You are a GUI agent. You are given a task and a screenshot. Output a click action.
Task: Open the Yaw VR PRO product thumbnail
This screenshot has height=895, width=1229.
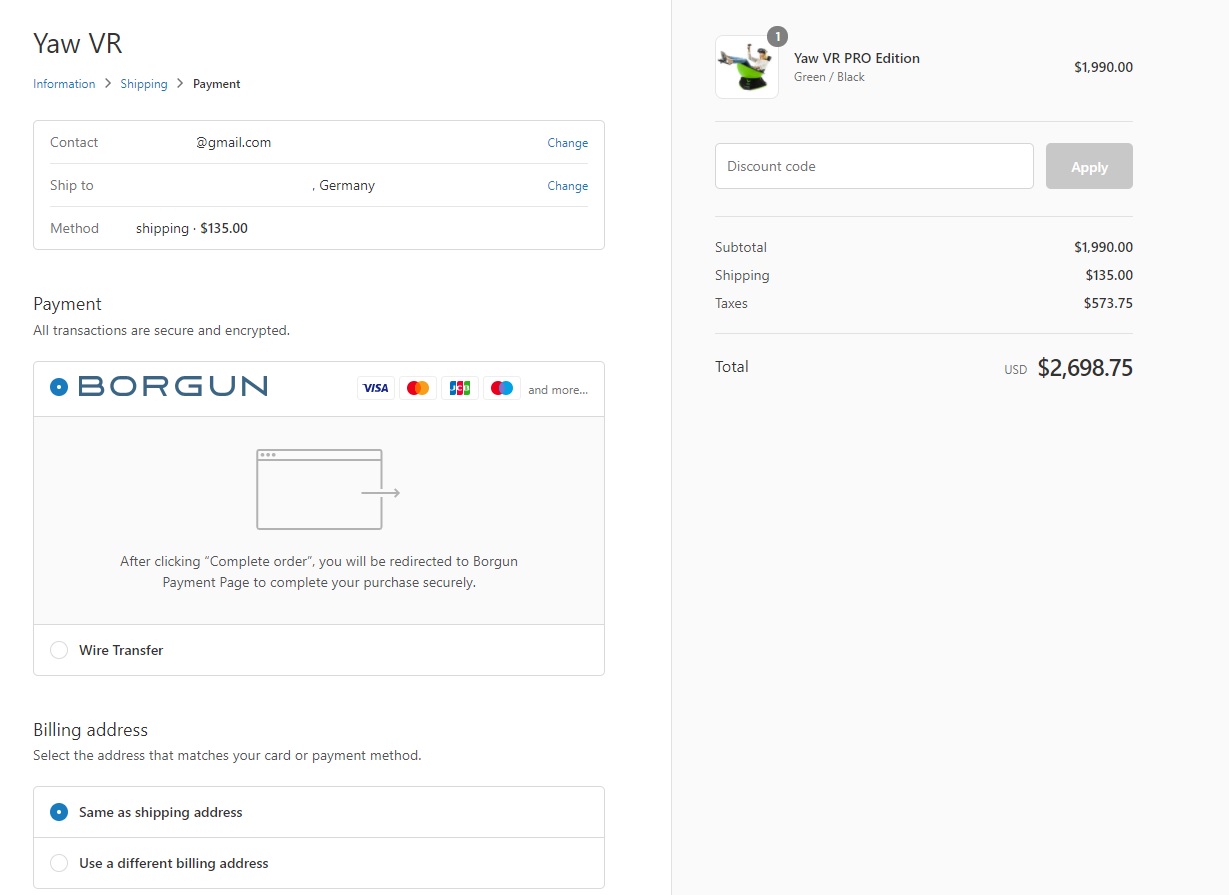[747, 67]
